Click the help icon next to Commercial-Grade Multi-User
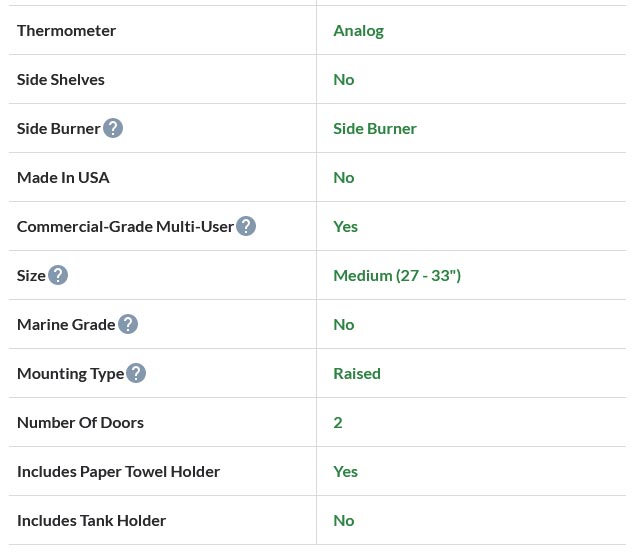 click(246, 226)
